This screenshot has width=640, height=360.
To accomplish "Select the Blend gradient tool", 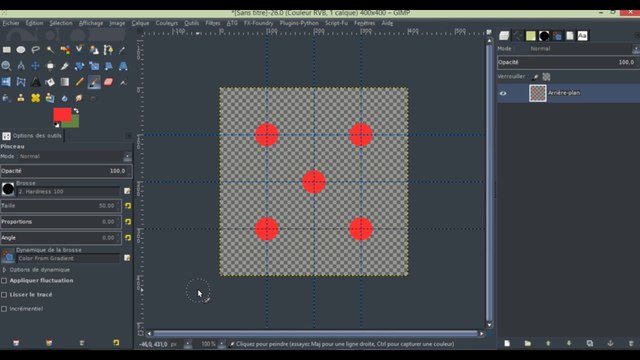I will tap(65, 82).
